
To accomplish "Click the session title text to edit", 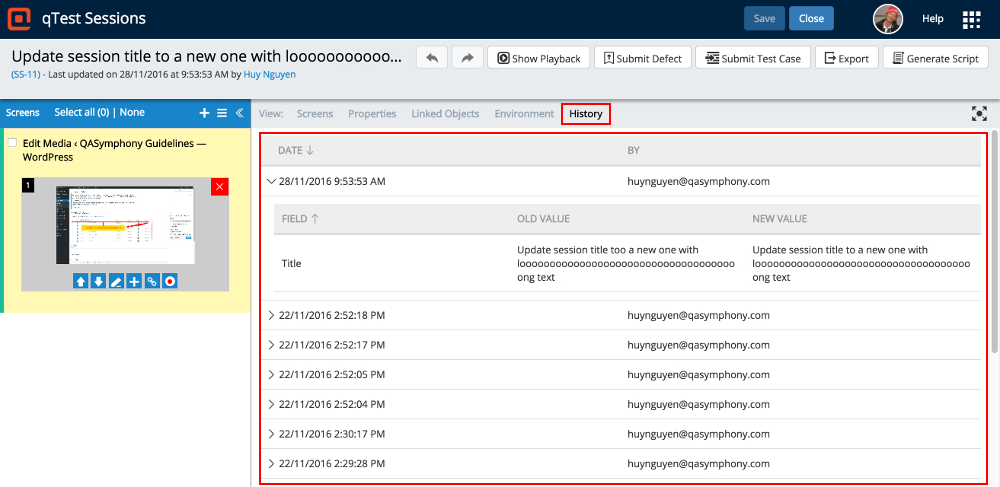I will 207,55.
